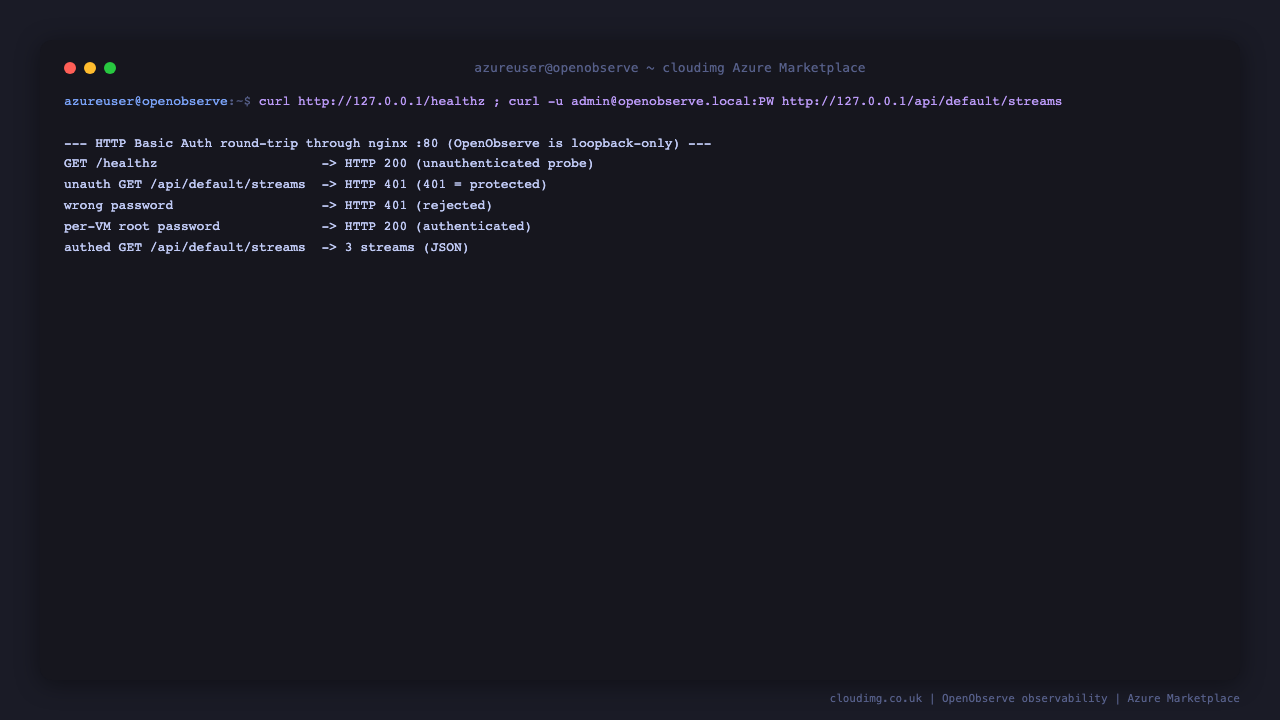Image resolution: width=1280 pixels, height=720 pixels.
Task: Click the 'authed GET /api/default/streams' row
Action: 267,248
